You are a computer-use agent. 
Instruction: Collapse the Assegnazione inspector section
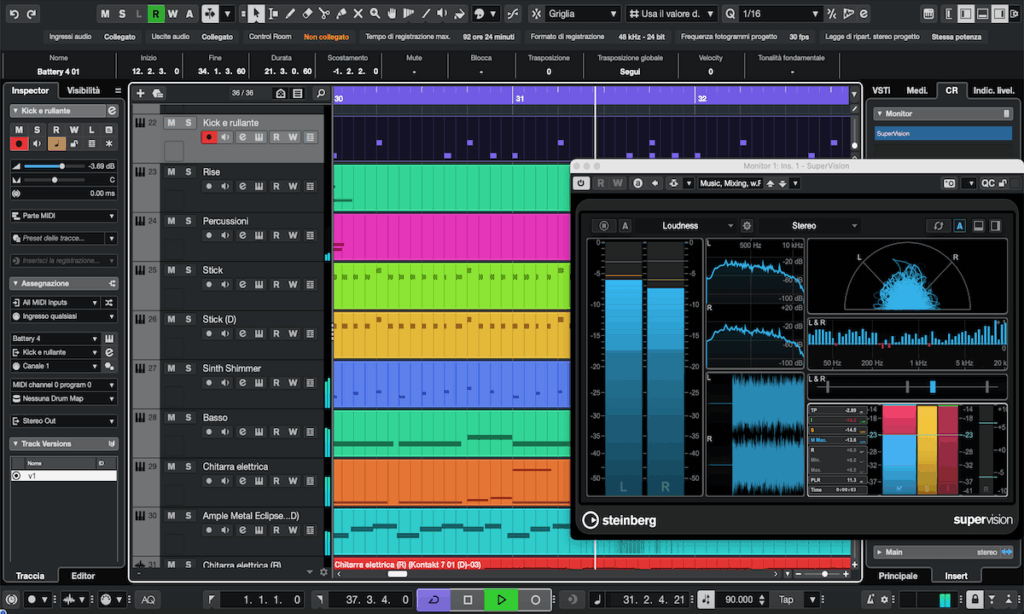15,283
